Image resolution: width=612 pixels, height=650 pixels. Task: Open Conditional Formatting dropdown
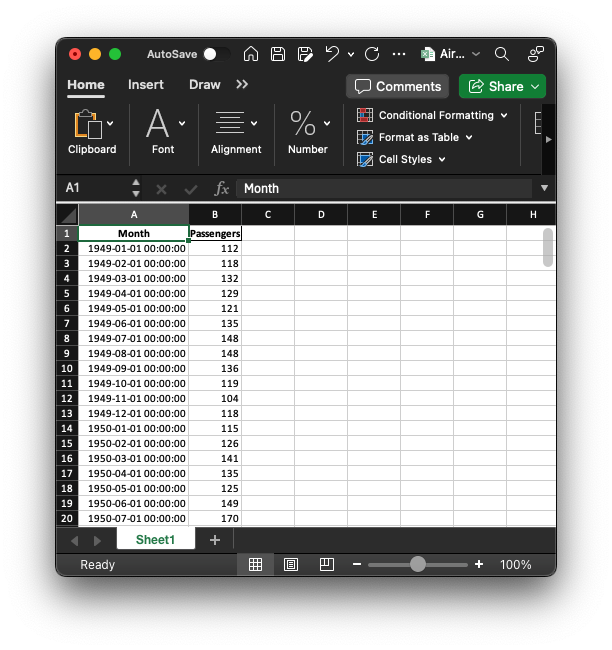(x=433, y=115)
